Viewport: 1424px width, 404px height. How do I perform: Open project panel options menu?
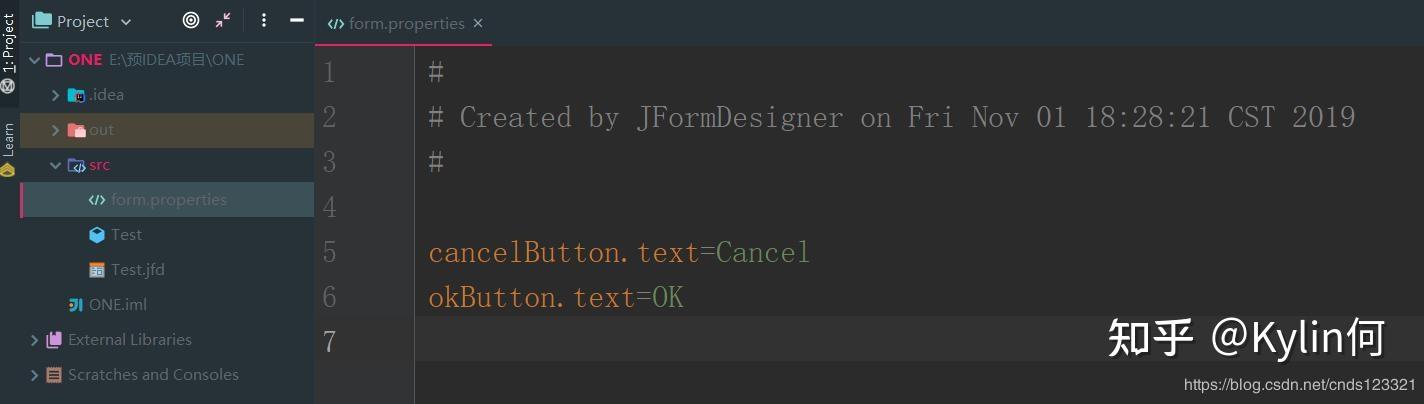[x=264, y=20]
